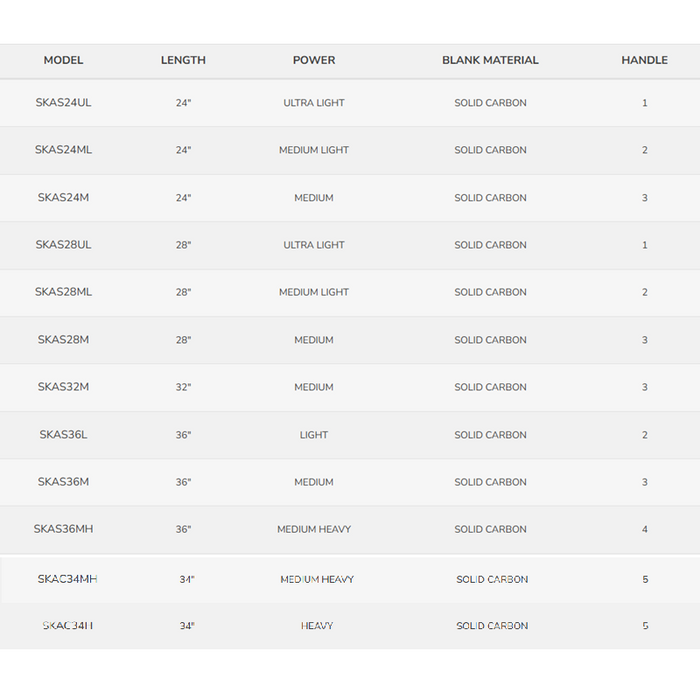Select the SKAS28UL model cell
Screen dimensions: 700x700
(63, 245)
